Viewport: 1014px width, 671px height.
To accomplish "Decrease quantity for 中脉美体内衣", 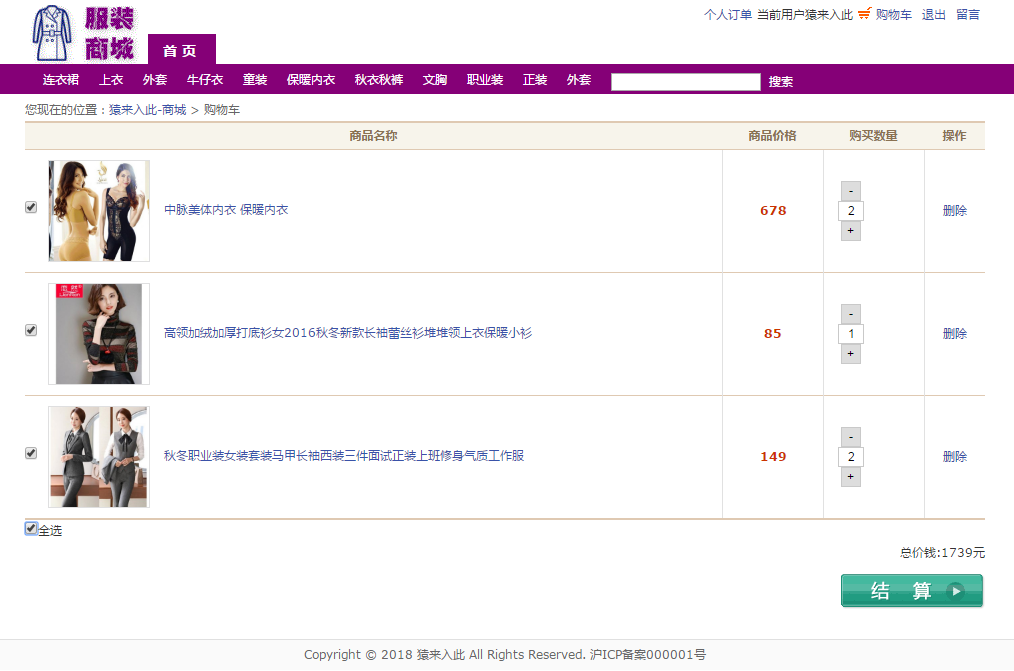I will (x=850, y=191).
